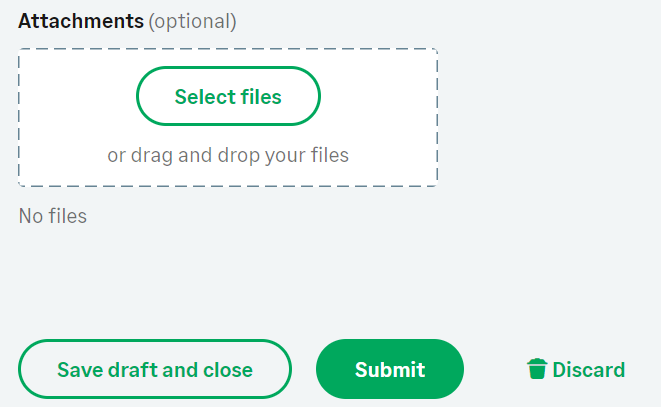Viewport: 661px width, 407px height.
Task: Hit the green Submit button
Action: (390, 370)
